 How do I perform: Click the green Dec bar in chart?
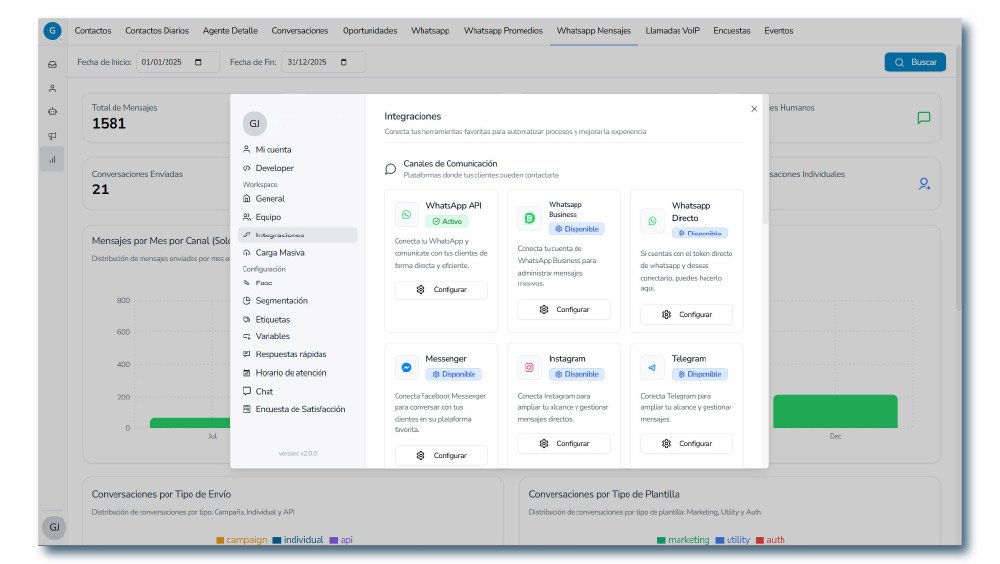835,412
